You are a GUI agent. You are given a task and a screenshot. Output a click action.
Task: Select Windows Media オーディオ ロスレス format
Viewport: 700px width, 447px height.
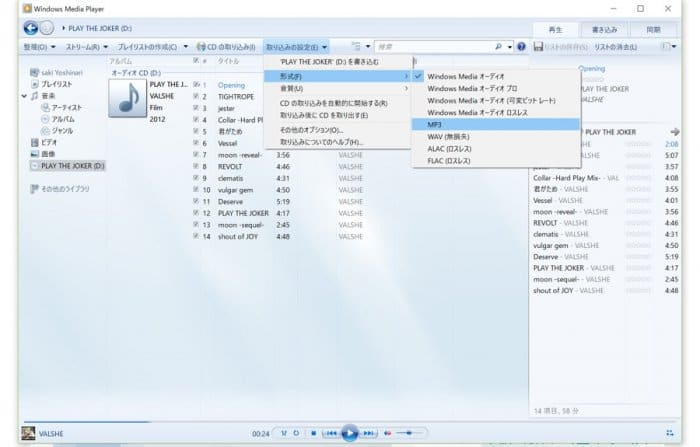point(496,113)
